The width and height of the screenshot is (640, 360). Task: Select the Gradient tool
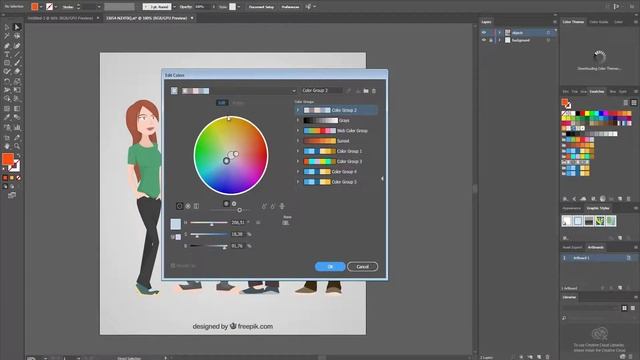tap(17, 109)
